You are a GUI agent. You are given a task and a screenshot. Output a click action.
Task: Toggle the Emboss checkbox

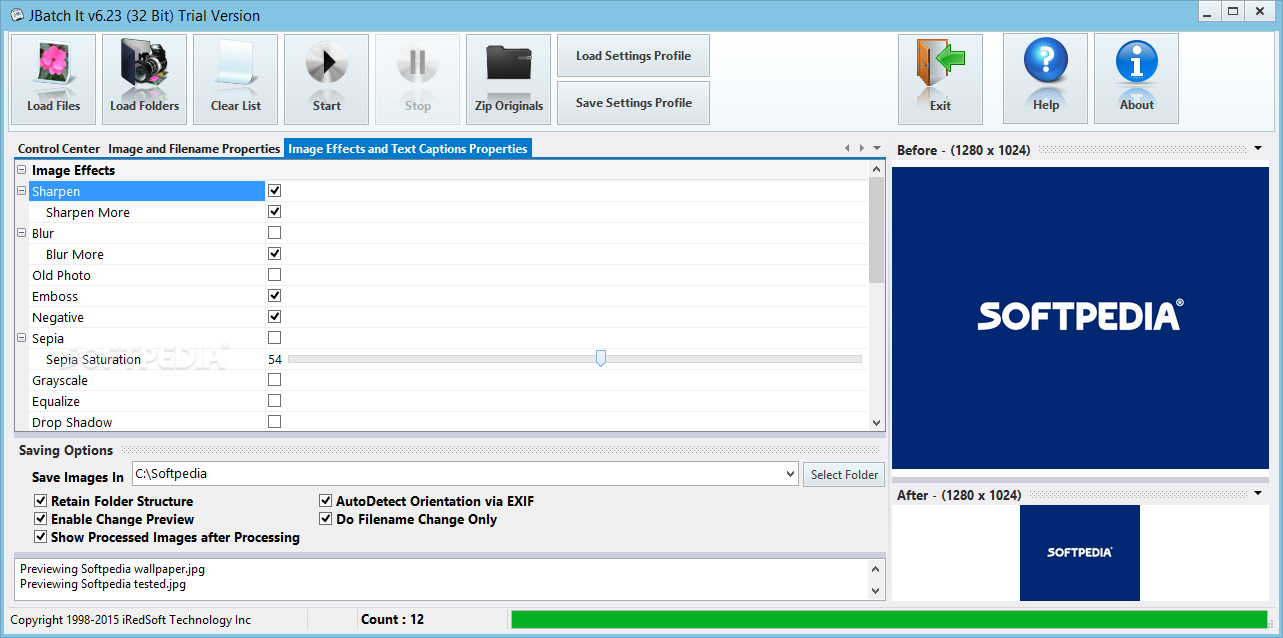click(275, 295)
